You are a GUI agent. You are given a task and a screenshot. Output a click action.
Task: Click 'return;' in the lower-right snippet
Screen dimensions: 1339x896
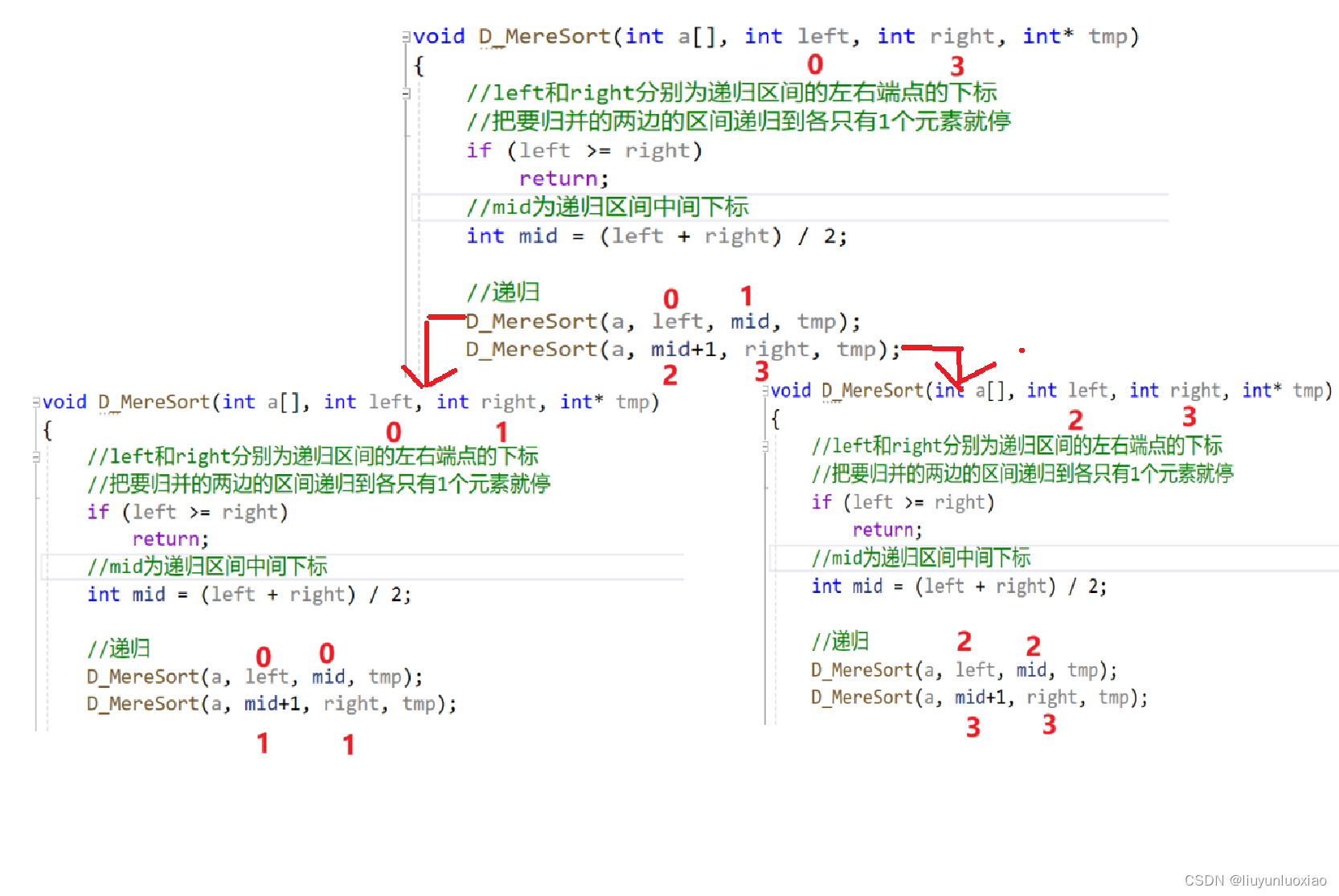887,530
